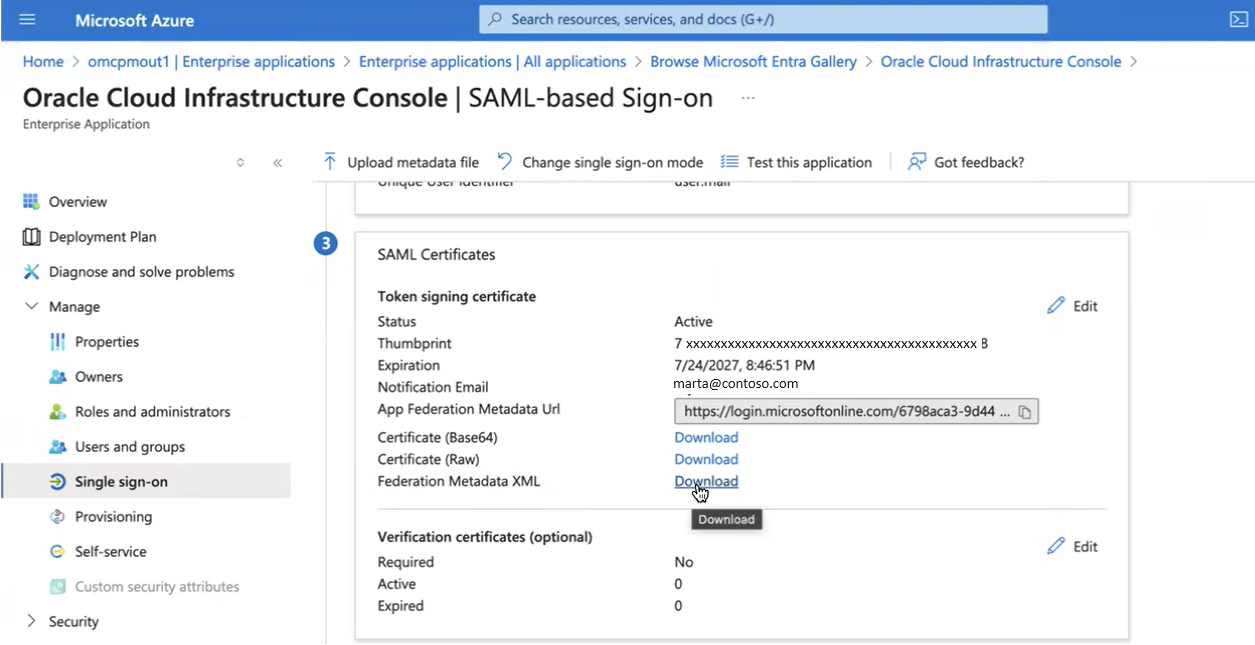This screenshot has height=645, width=1255.
Task: Open the Azure portal hamburger menu
Action: point(27,19)
